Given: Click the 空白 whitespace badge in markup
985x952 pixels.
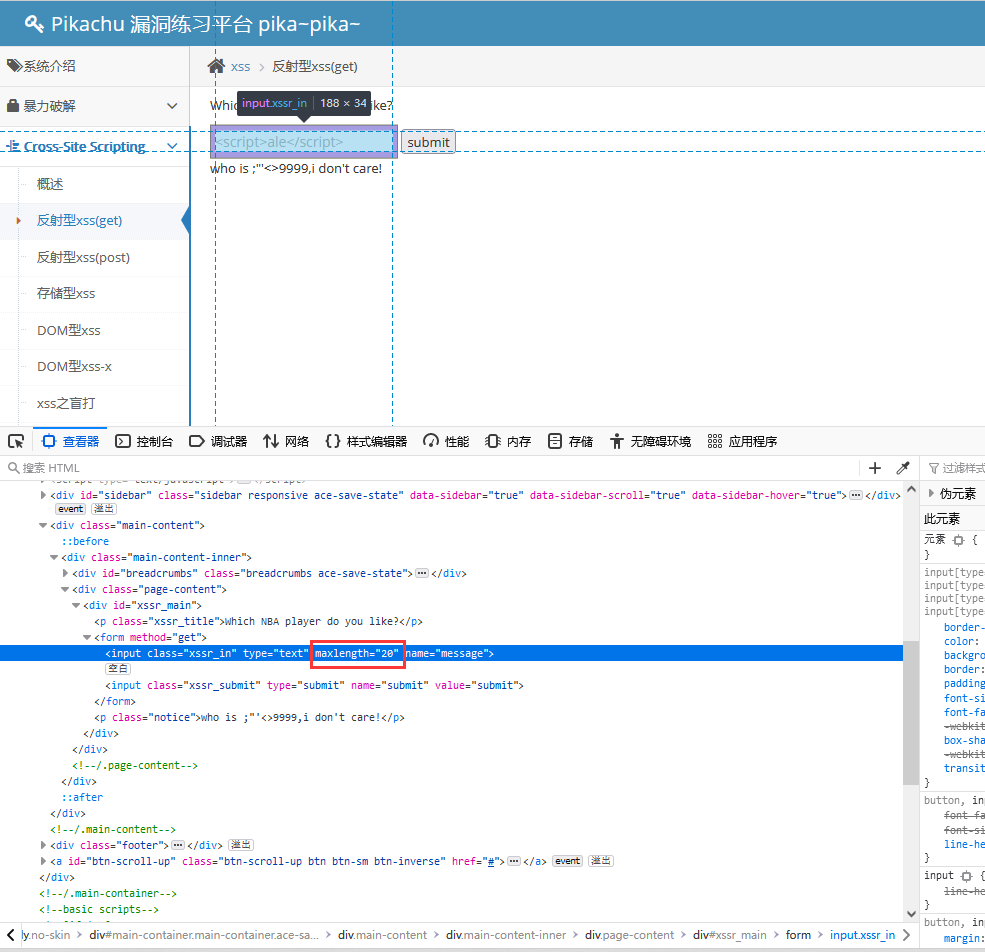Looking at the screenshot, I should click(x=117, y=669).
